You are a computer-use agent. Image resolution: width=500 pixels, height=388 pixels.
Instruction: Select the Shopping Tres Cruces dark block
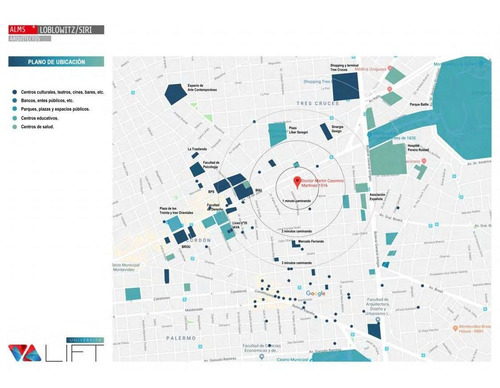346,87
